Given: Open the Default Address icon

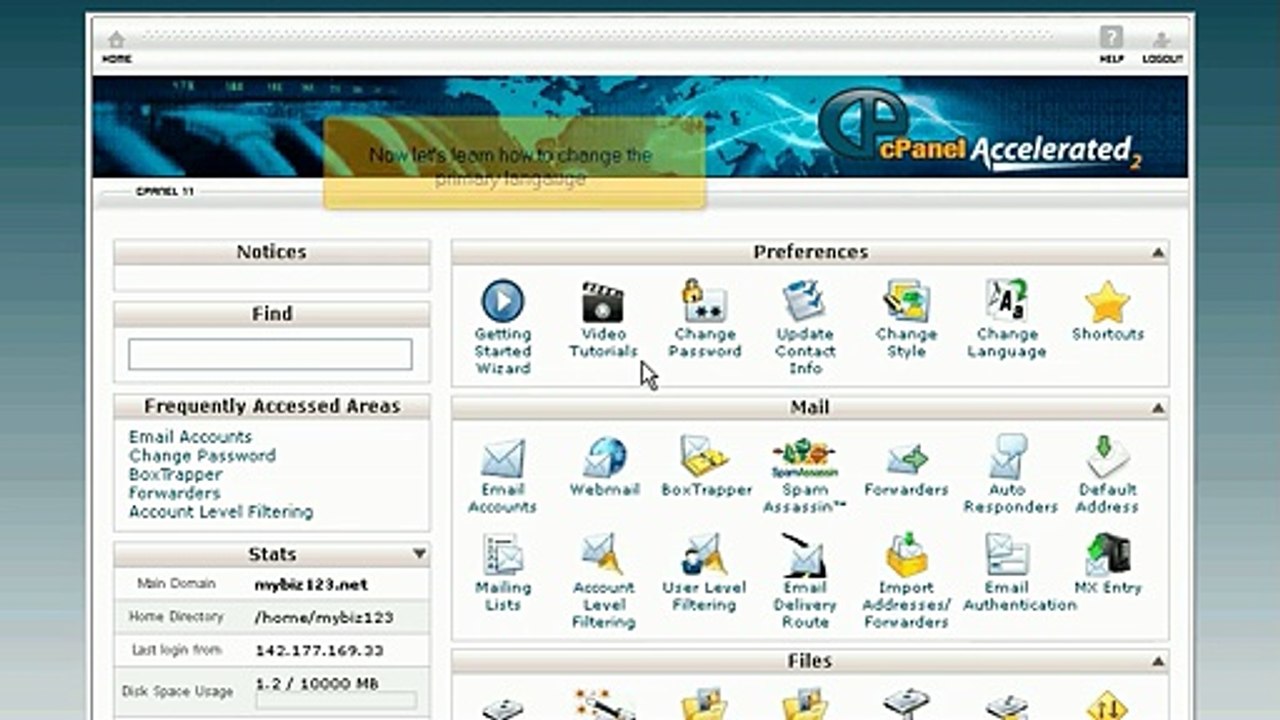Looking at the screenshot, I should pyautogui.click(x=1108, y=456).
